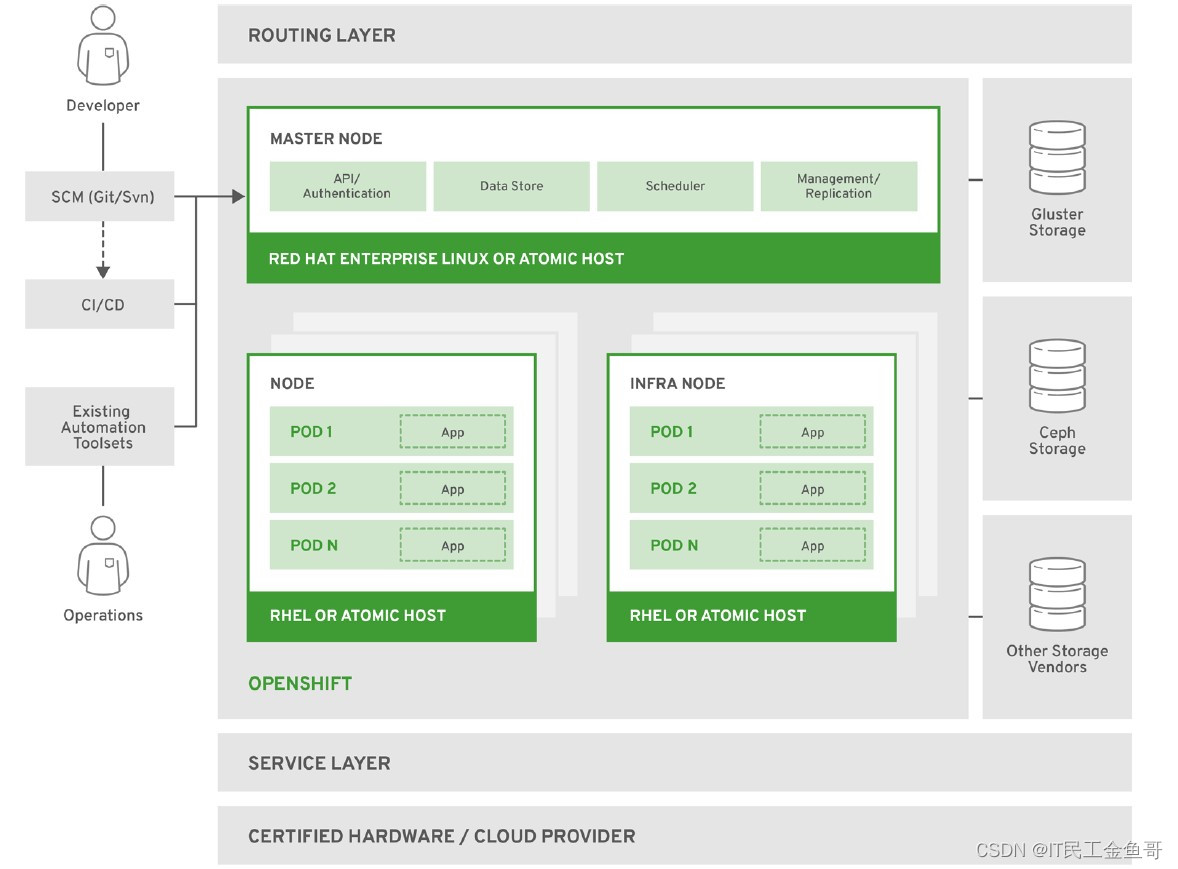Click App box of POD 1 in INFRA NODE

813,432
